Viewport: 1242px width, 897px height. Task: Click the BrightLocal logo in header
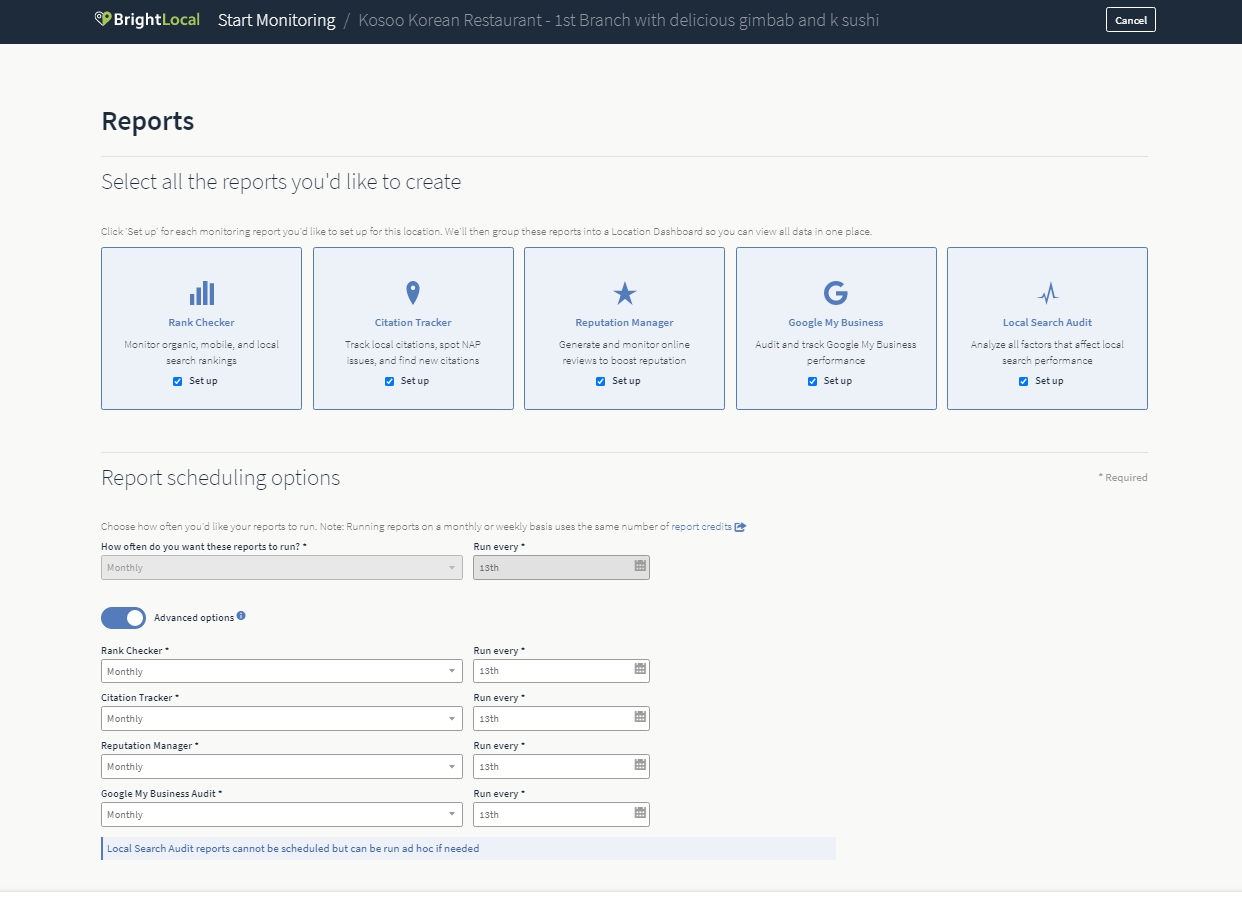tap(147, 20)
